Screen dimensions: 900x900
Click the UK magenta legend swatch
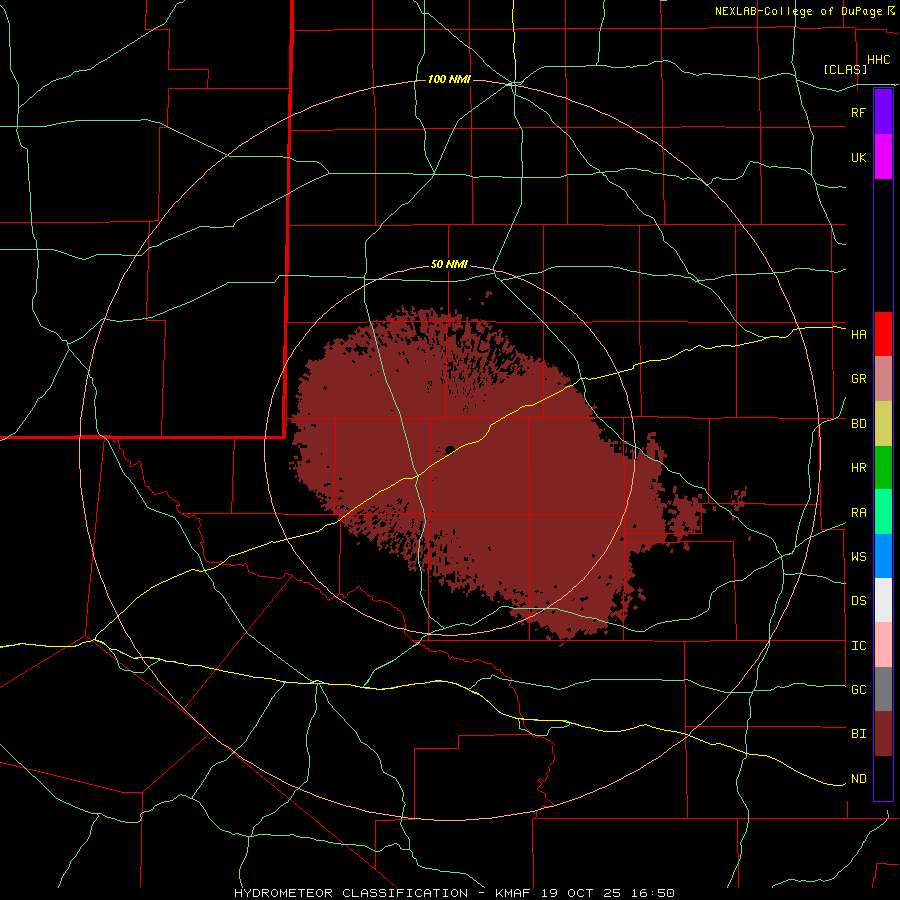click(883, 157)
